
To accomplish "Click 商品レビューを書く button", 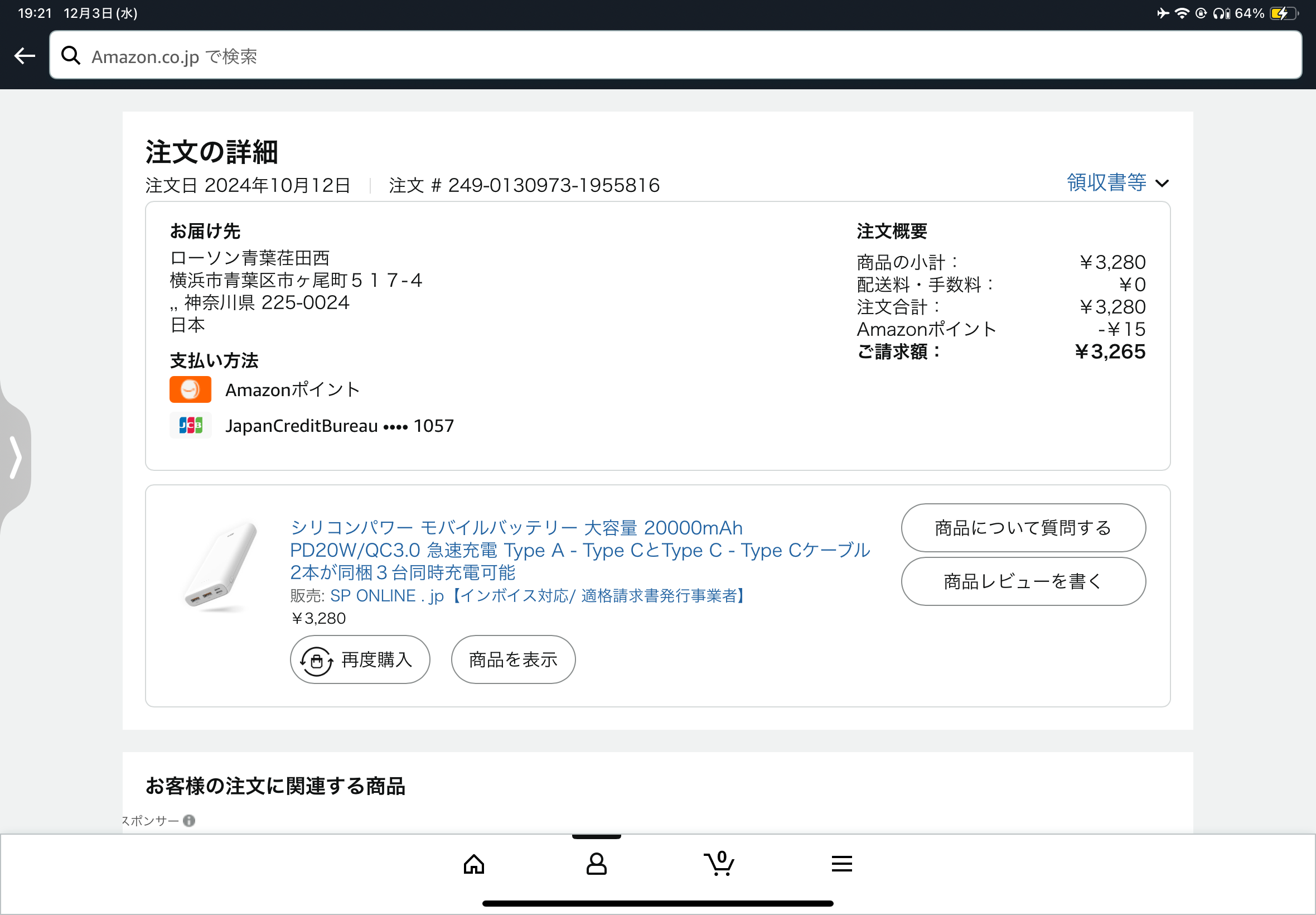I will (1023, 582).
